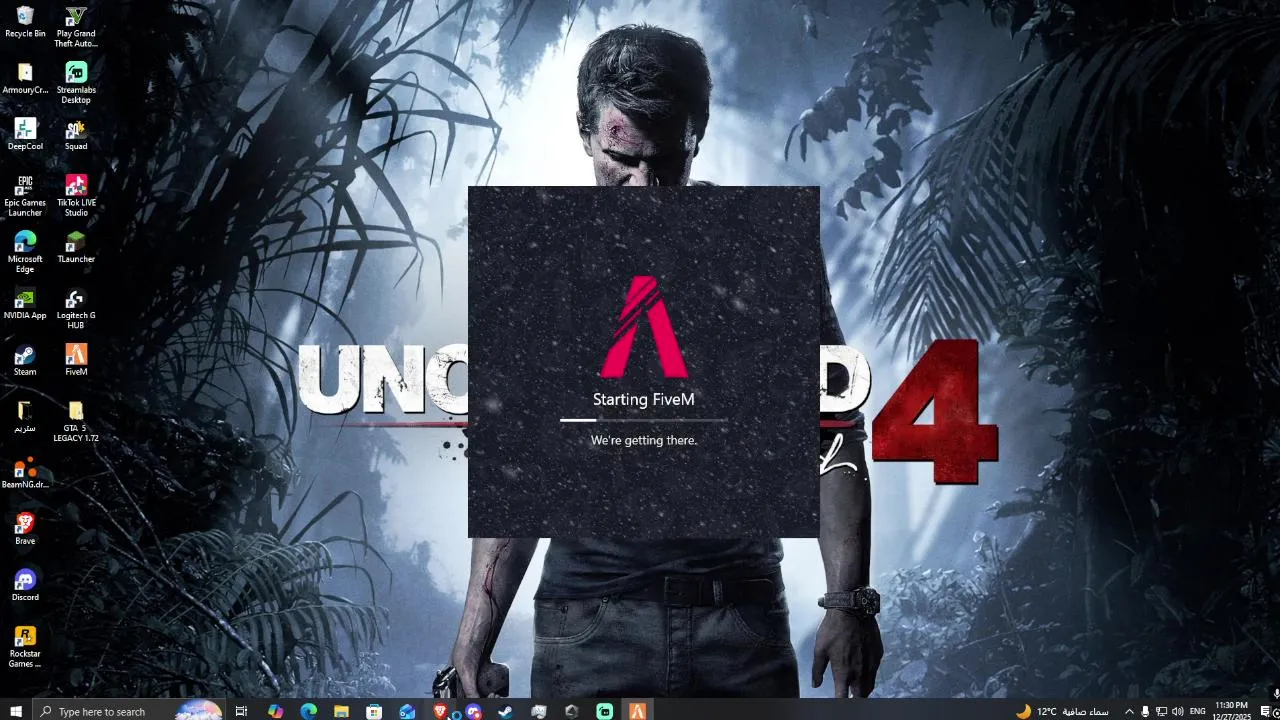Select the BeamNG.drive desktop shortcut

[25, 474]
